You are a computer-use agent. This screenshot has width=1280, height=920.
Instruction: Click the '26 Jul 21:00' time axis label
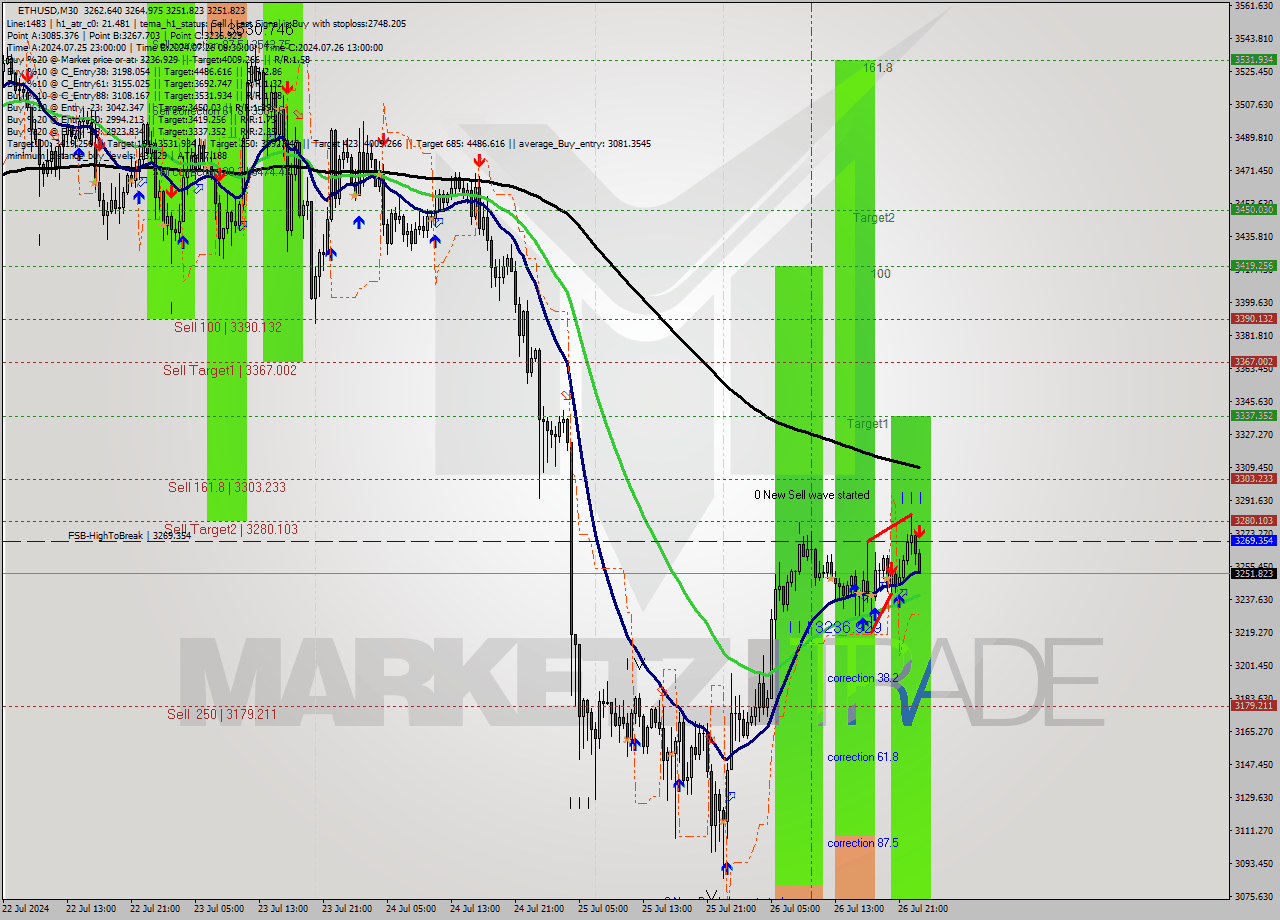click(922, 909)
